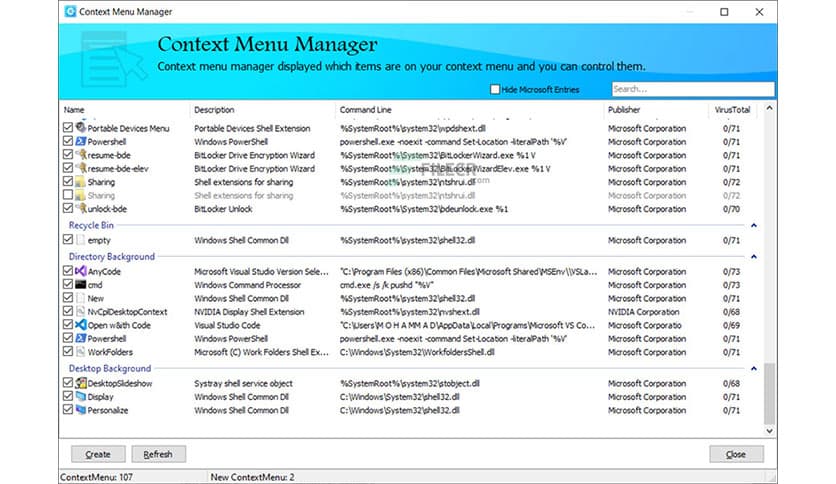Uncheck the Portable Devices Menu checkbox
The height and width of the screenshot is (484, 836).
tap(68, 127)
